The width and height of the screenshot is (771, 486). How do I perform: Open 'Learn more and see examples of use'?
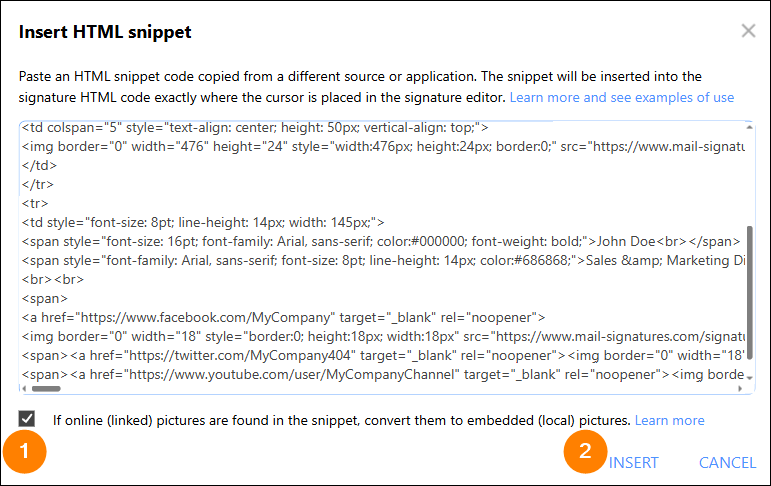[x=621, y=97]
